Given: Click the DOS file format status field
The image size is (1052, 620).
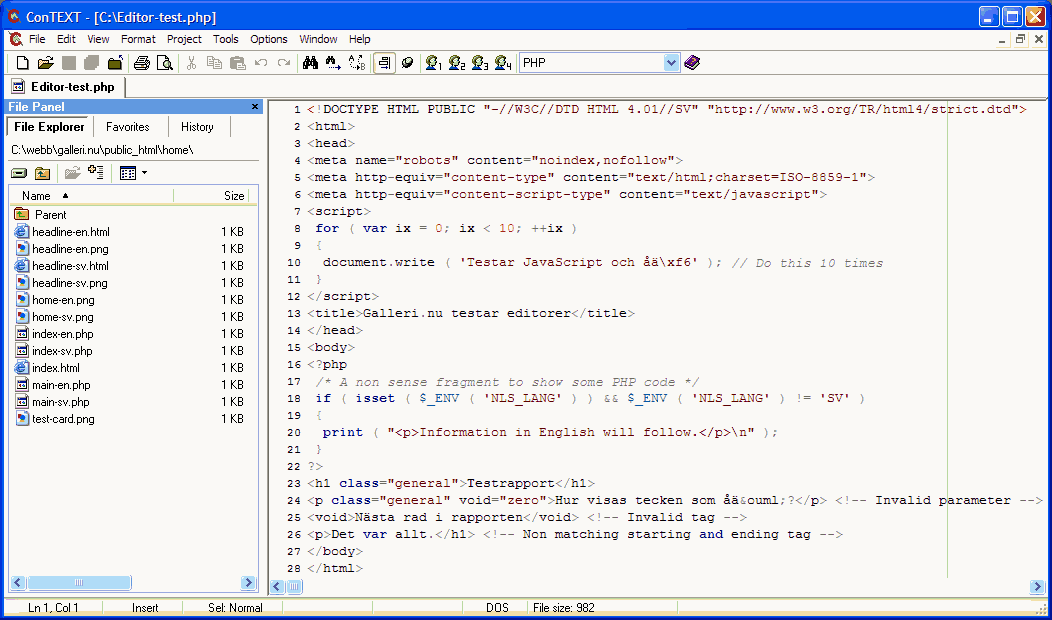Looking at the screenshot, I should pos(496,608).
